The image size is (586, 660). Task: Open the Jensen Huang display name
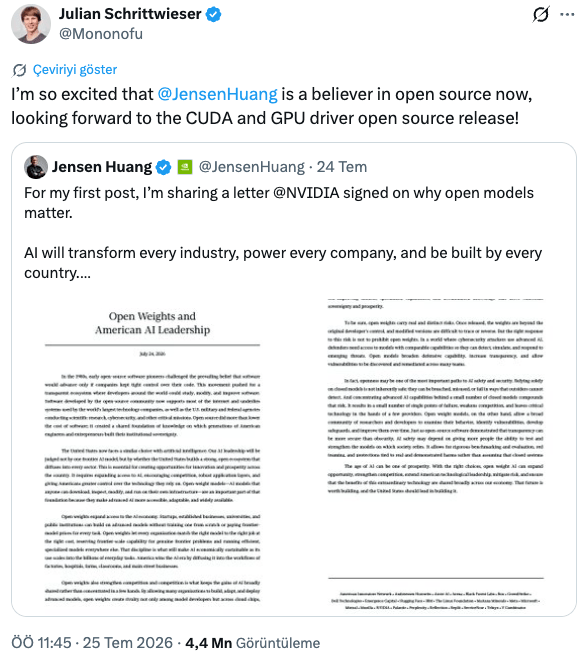point(102,167)
